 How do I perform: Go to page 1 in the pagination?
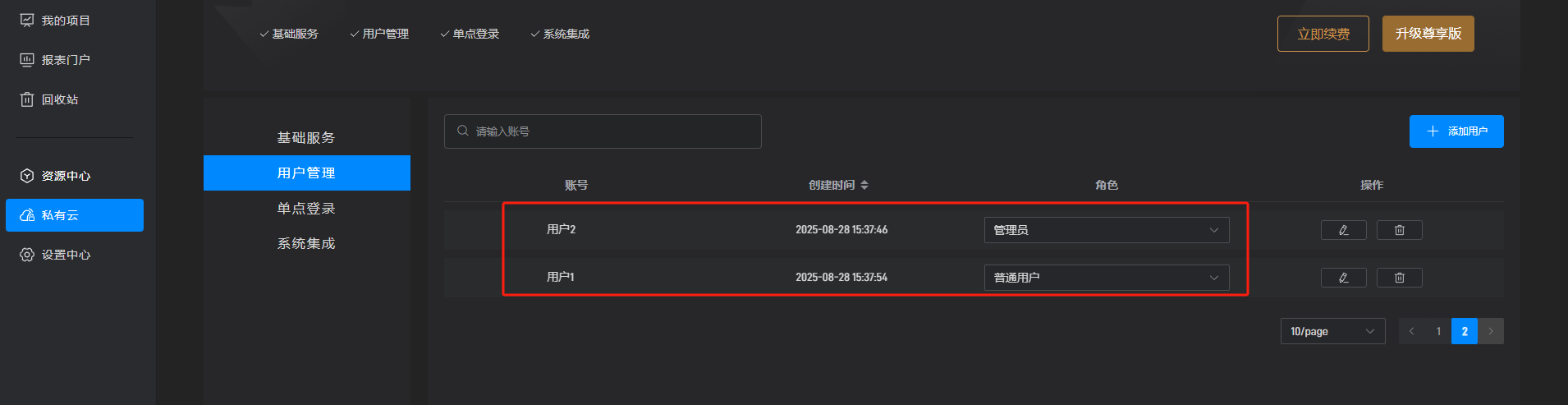point(1438,331)
